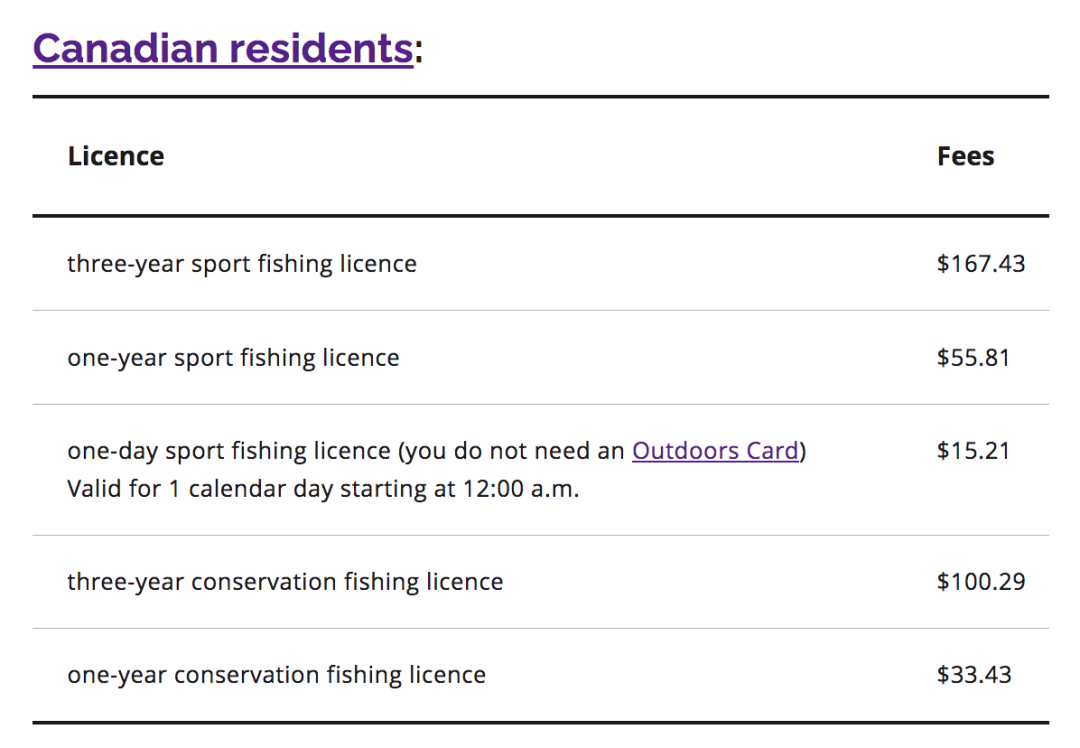Select three-year sport fishing licence text
This screenshot has height=748, width=1080.
pos(242,264)
